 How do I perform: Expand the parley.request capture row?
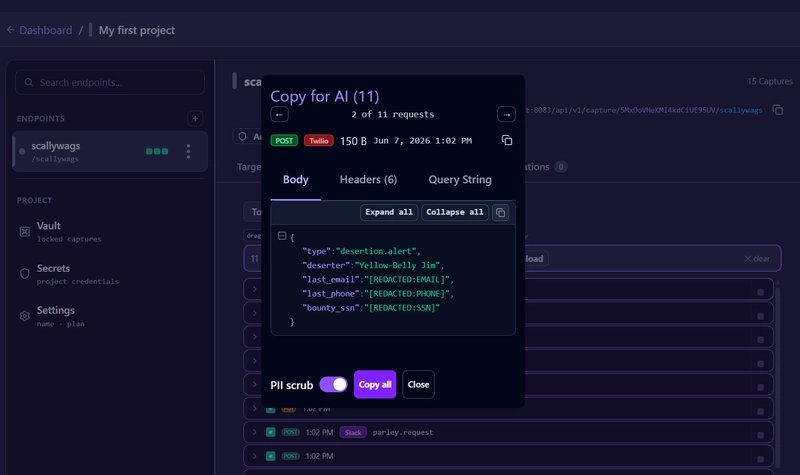255,432
